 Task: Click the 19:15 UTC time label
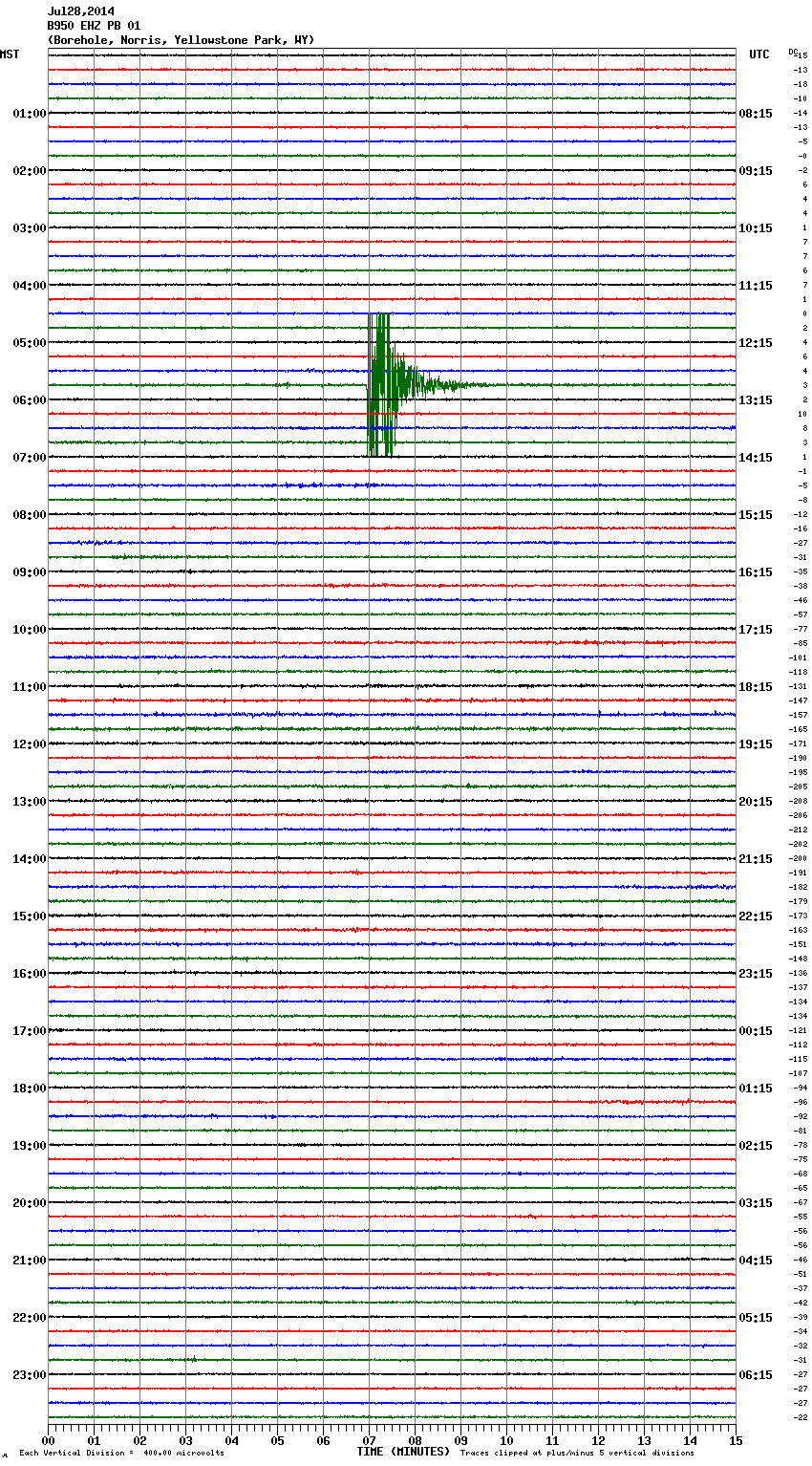(x=756, y=744)
